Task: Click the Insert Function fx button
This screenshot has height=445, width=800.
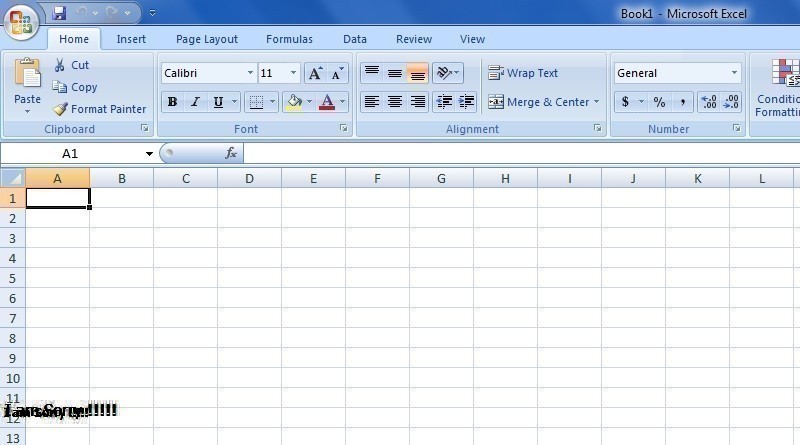Action: click(x=231, y=153)
